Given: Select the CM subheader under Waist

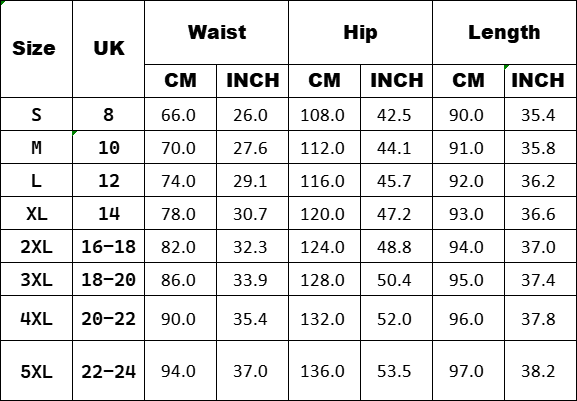Looking at the screenshot, I should [180, 81].
